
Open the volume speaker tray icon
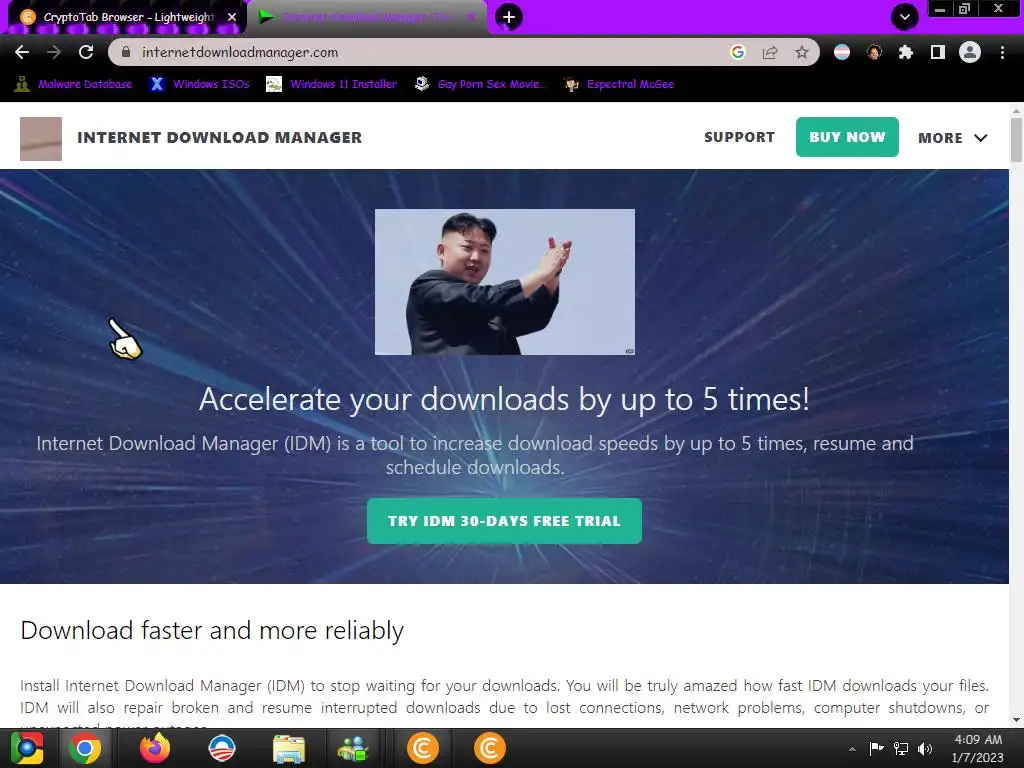[x=925, y=748]
